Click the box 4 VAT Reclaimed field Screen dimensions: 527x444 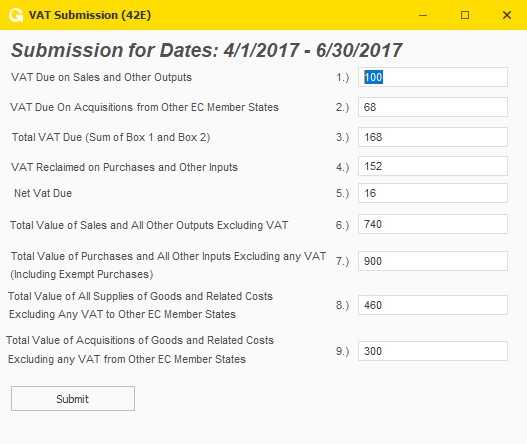tap(433, 166)
